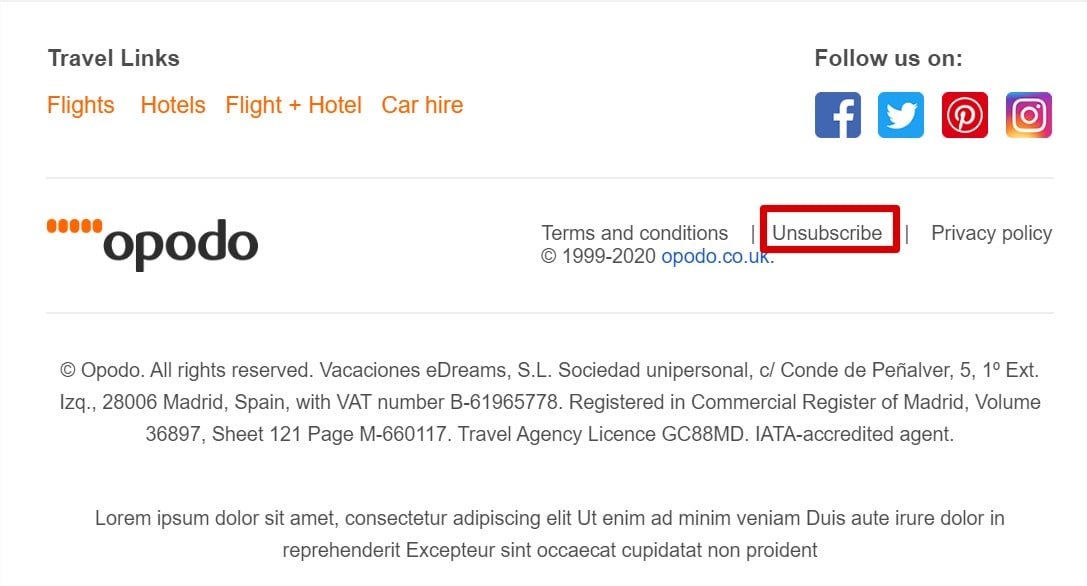Click the Unsubscribe link
Image resolution: width=1087 pixels, height=586 pixels.
point(827,233)
